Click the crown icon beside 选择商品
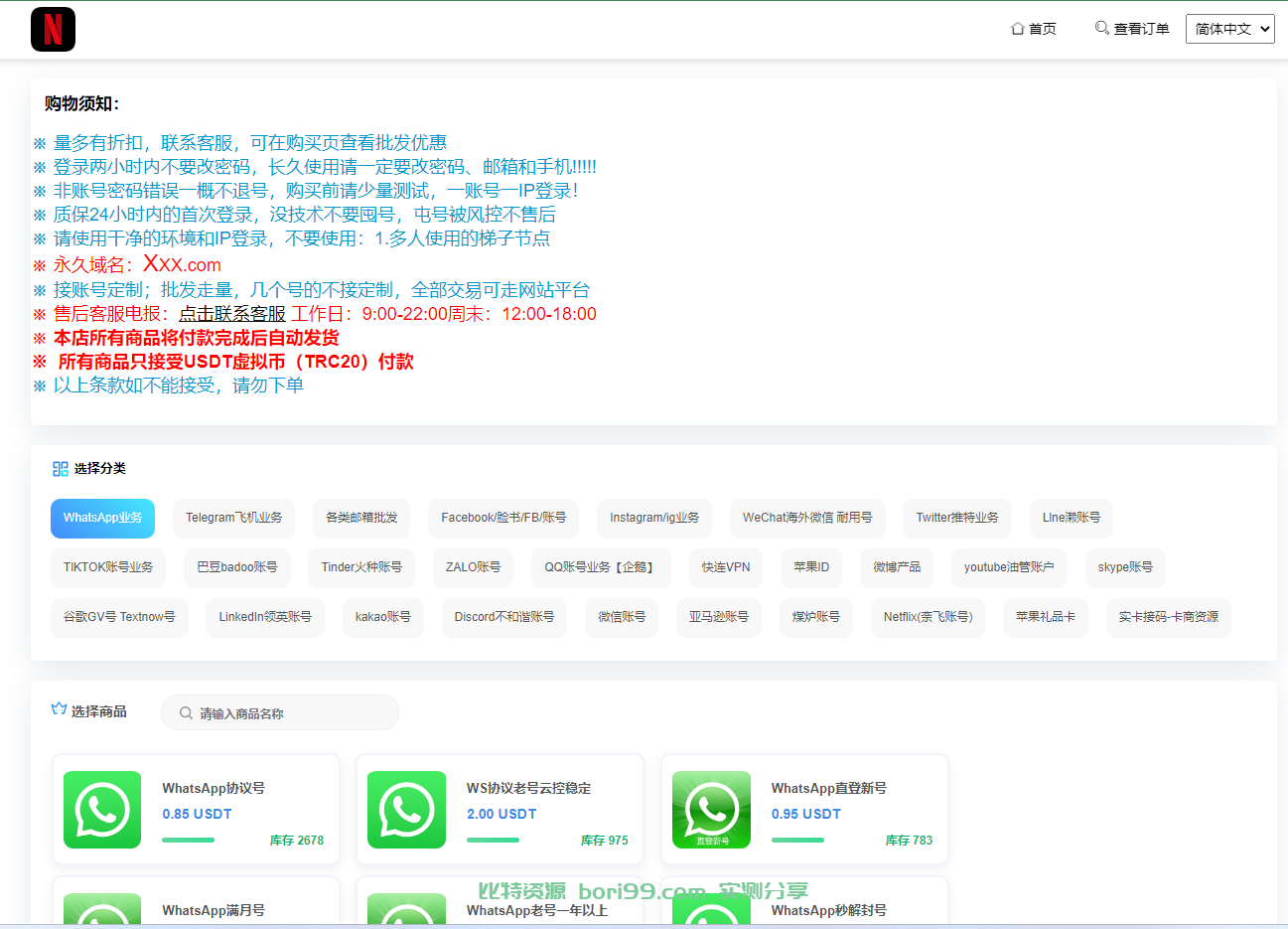 pos(59,709)
